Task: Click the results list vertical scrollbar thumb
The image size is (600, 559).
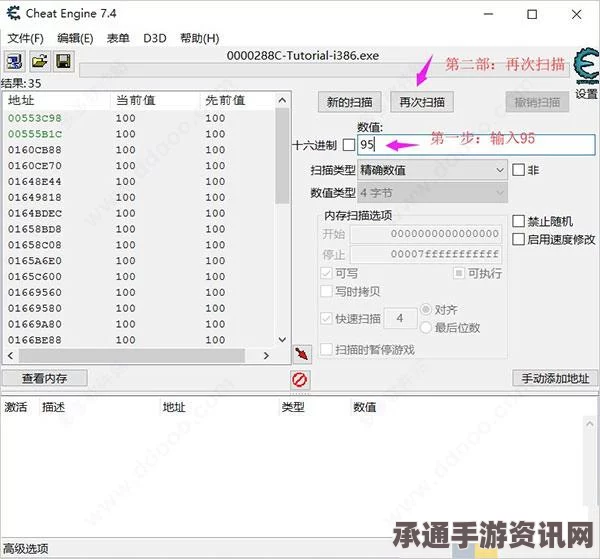Action: pos(282,156)
